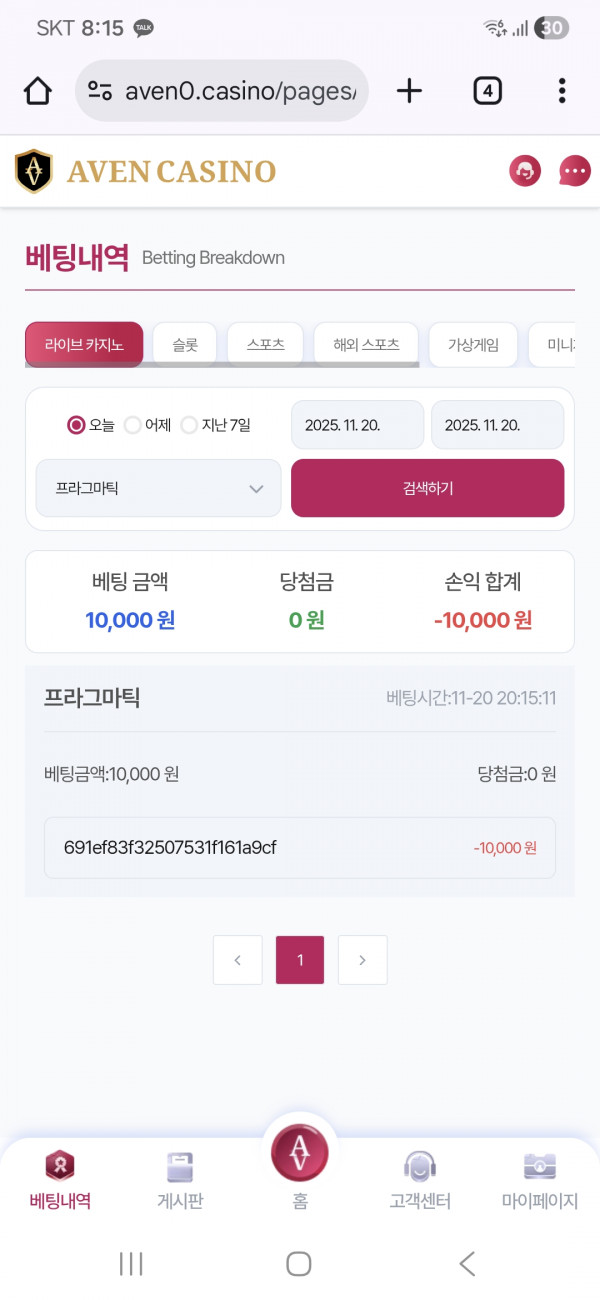Viewport: 600px width, 1300px height.
Task: Select the 어제 radio button
Action: pyautogui.click(x=132, y=424)
